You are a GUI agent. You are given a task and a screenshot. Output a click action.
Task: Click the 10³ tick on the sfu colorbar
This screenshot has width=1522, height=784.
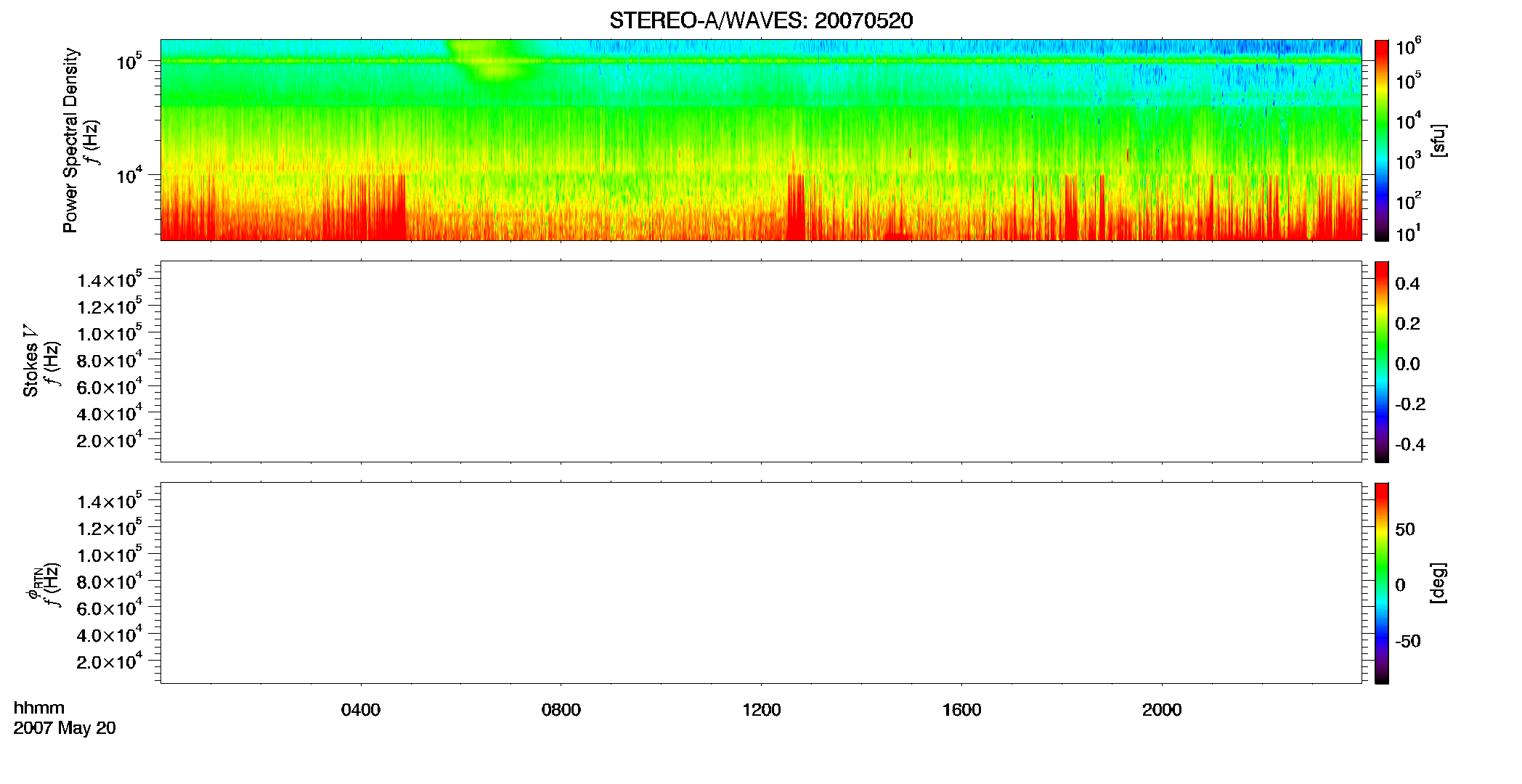pyautogui.click(x=1409, y=161)
